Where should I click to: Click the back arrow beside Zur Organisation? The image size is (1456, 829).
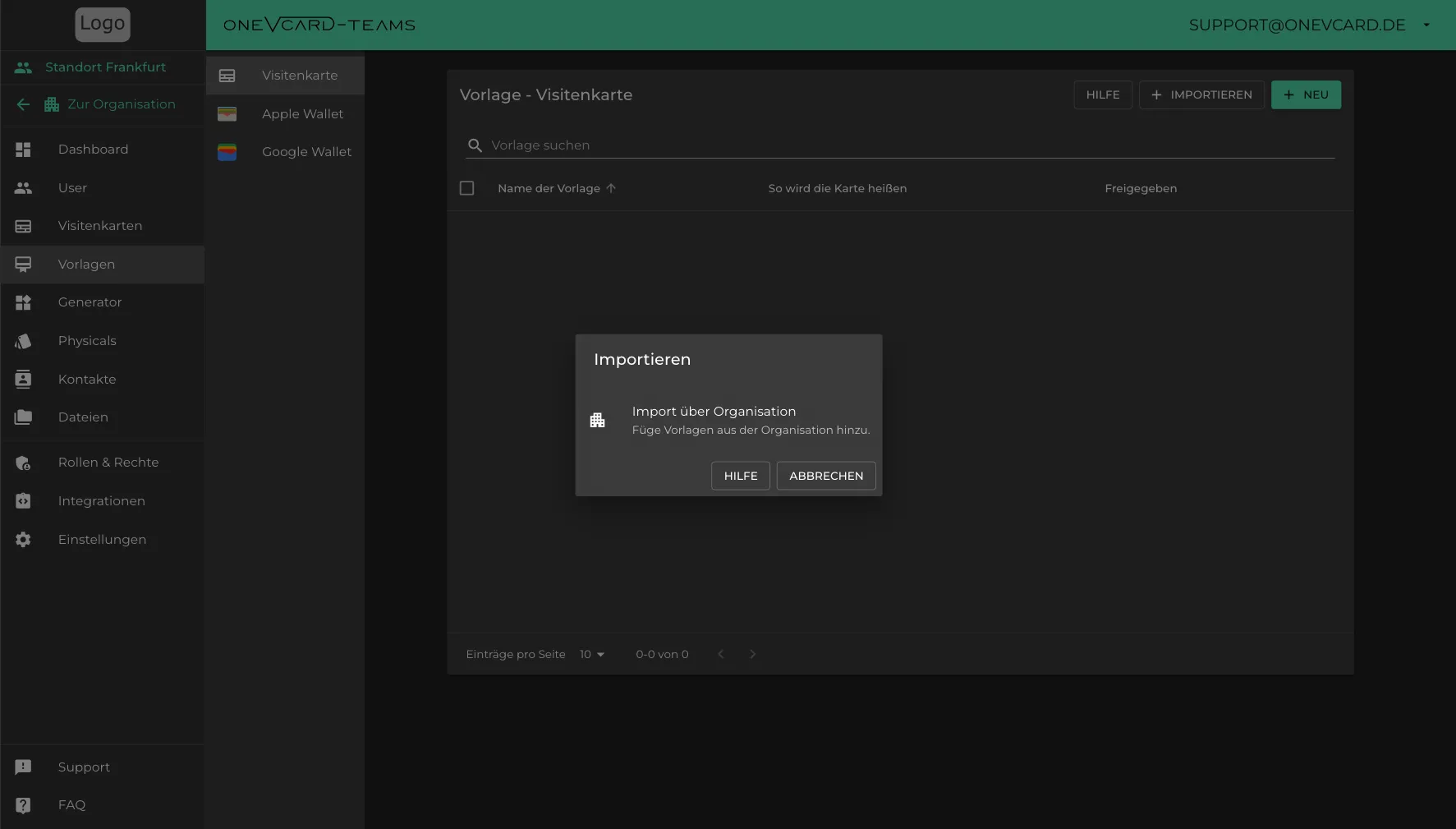pos(23,104)
